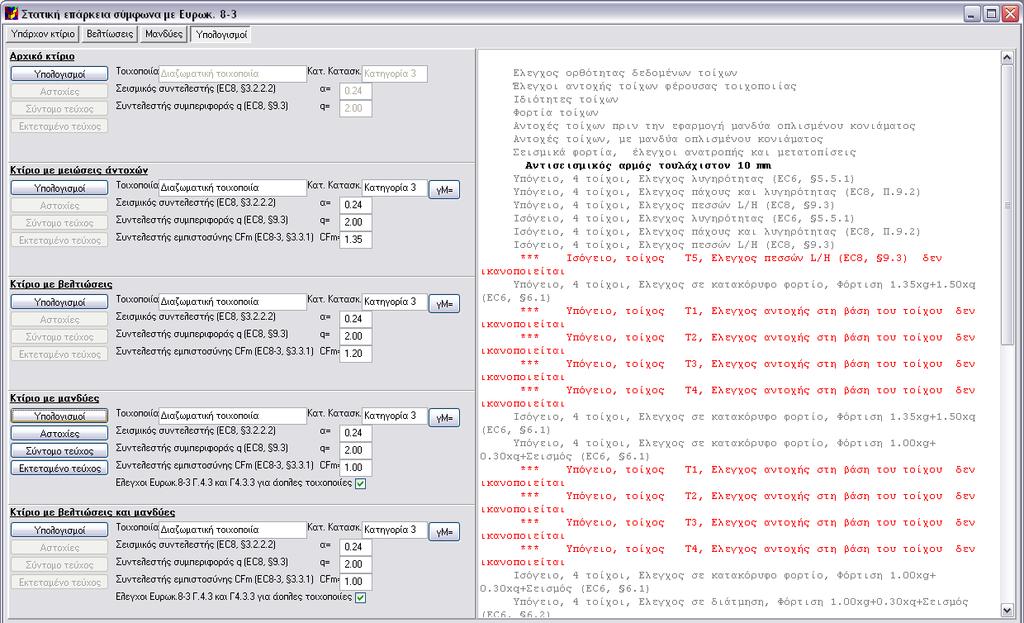This screenshot has width=1024, height=623.
Task: Edit α= field in Κτίριο με μειώσεις αντοχών
Action: coord(356,205)
